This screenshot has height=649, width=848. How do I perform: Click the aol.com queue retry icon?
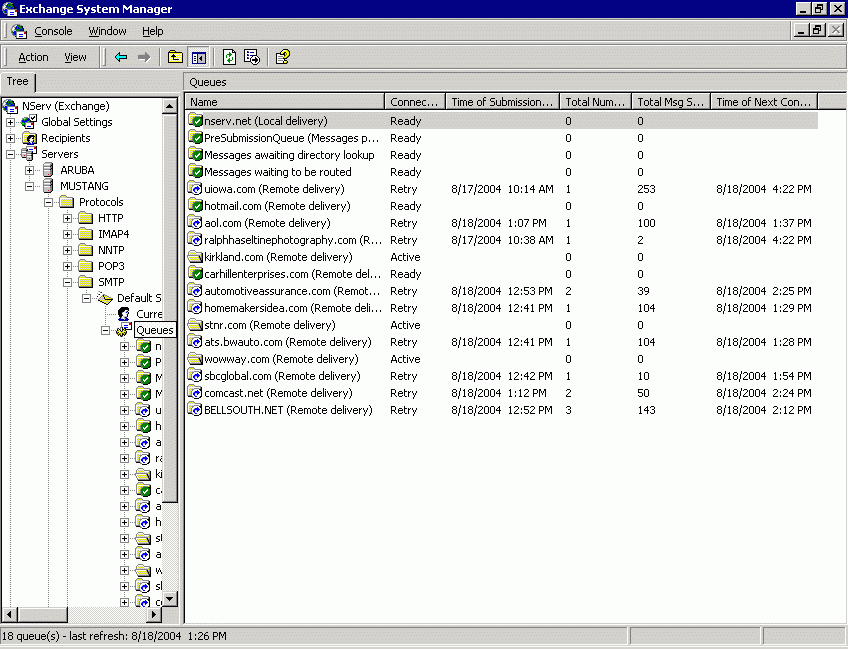pyautogui.click(x=196, y=223)
